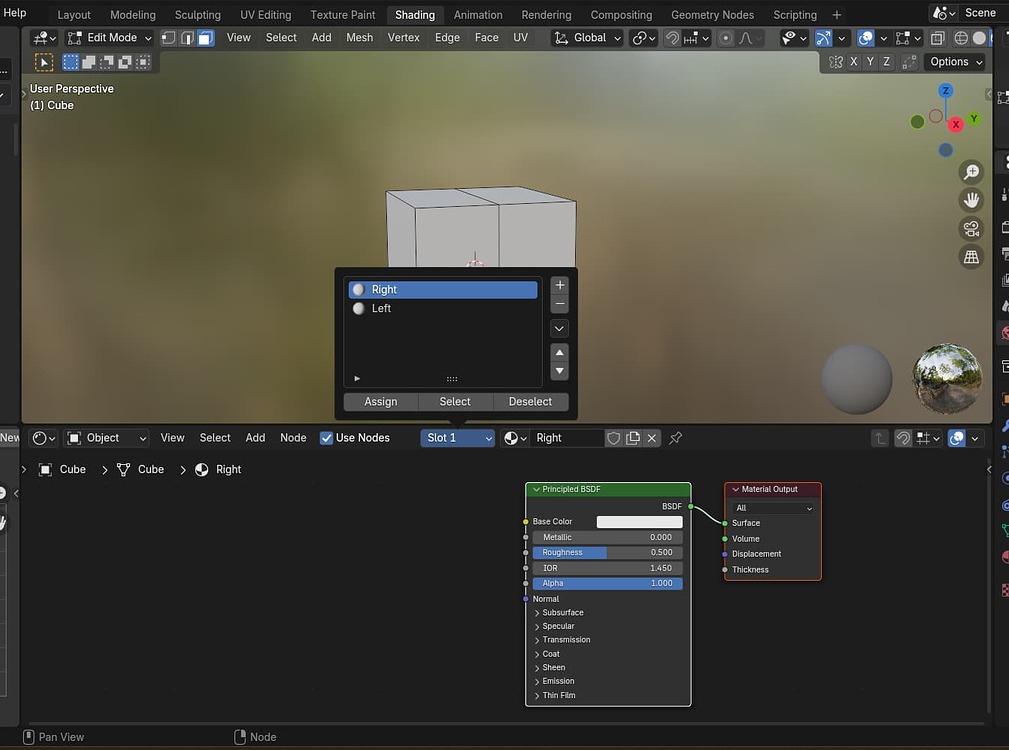Viewport: 1009px width, 750px height.
Task: Open the snapping magnet icon
Action: tap(673, 38)
